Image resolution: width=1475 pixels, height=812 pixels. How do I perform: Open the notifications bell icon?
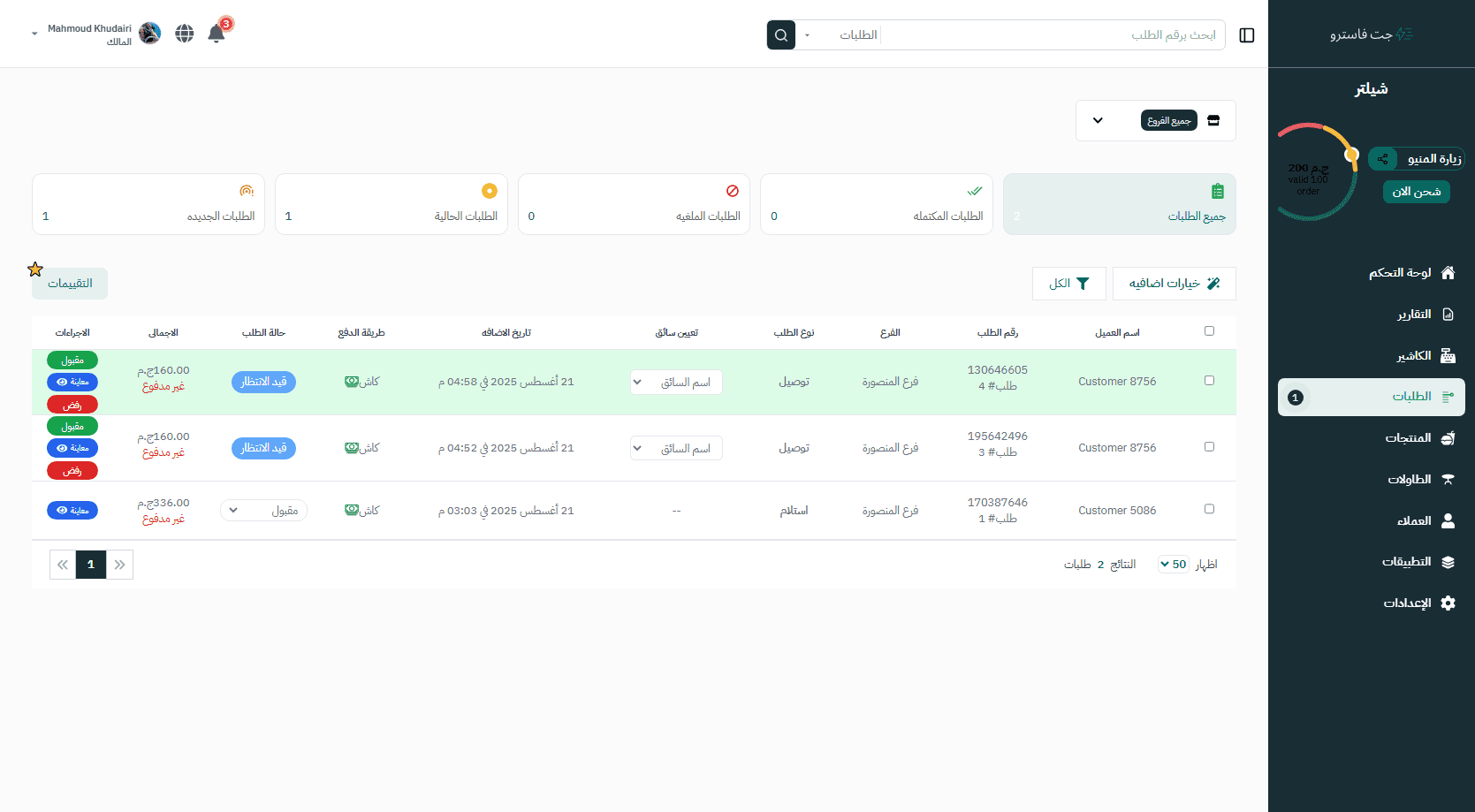(217, 34)
